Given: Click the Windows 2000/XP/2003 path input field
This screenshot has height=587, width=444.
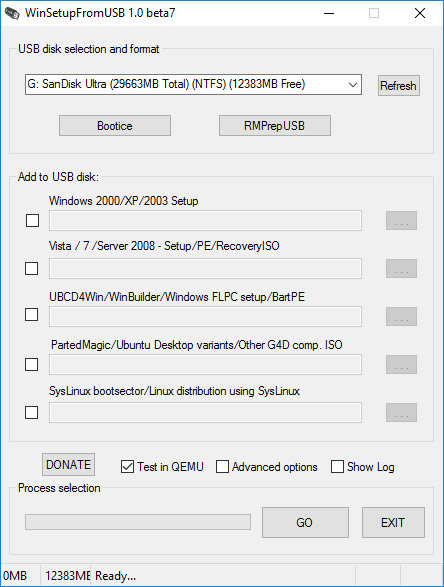Looking at the screenshot, I should 205,220.
